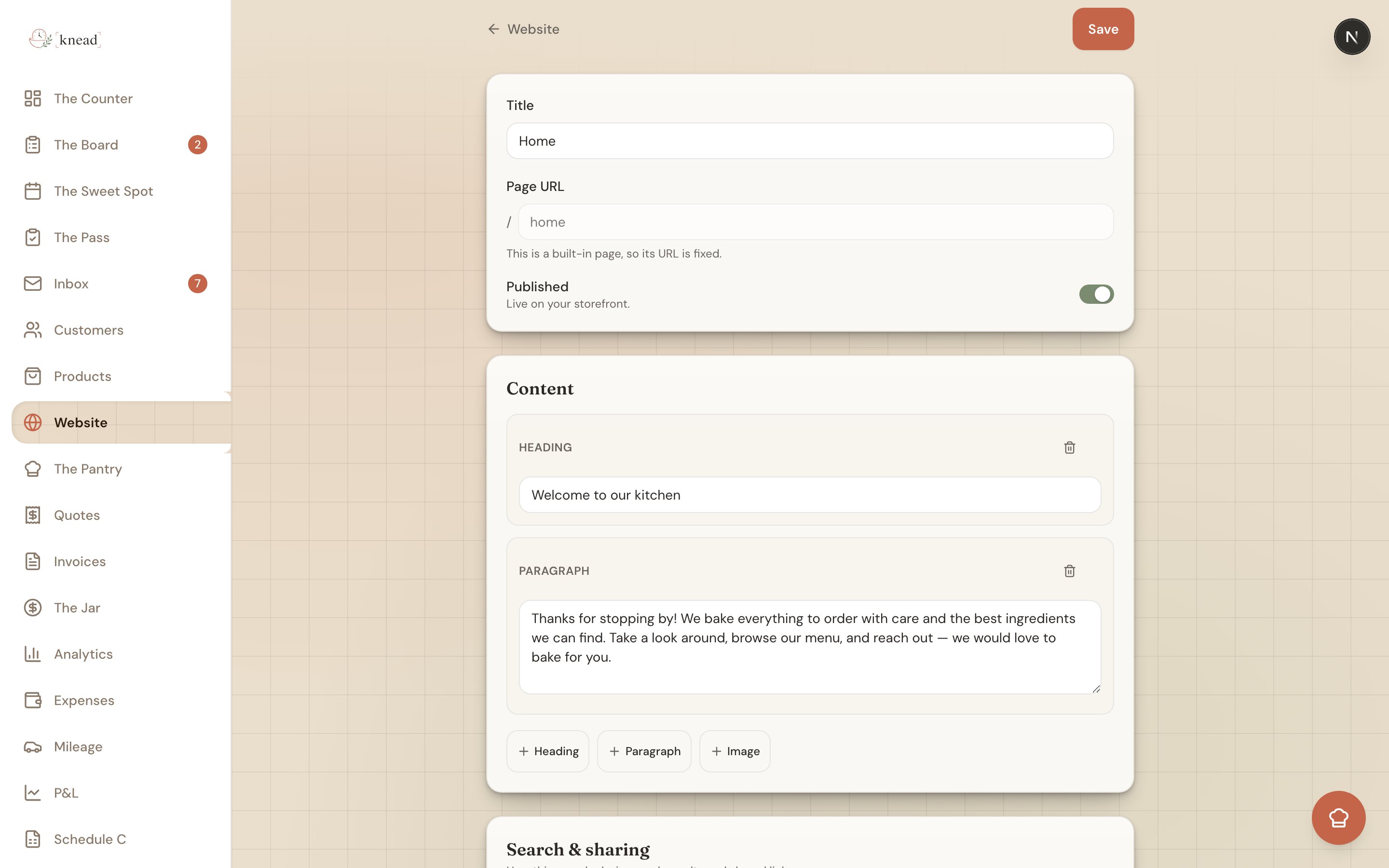This screenshot has width=1389, height=868.
Task: Open Invoices in the sidebar
Action: coord(115,561)
